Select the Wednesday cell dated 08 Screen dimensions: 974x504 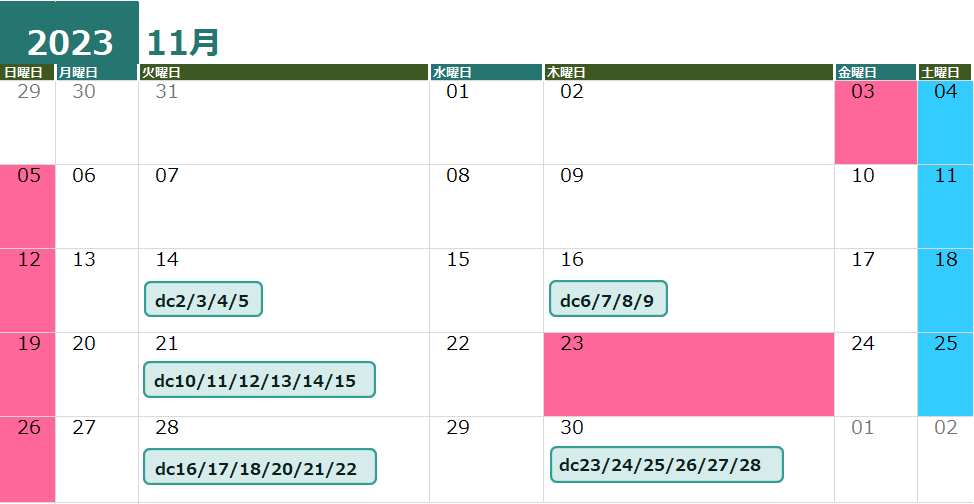[x=486, y=206]
